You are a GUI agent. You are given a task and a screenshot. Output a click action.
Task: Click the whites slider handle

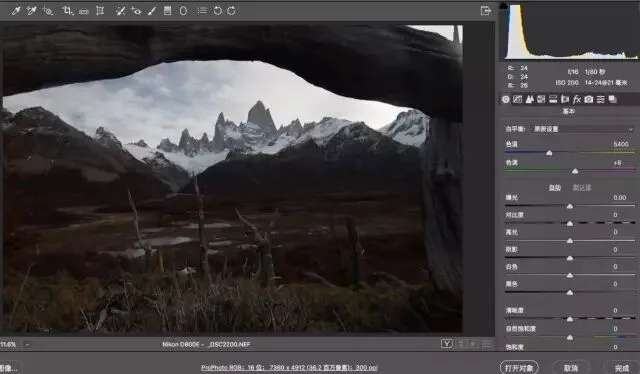[570, 276]
